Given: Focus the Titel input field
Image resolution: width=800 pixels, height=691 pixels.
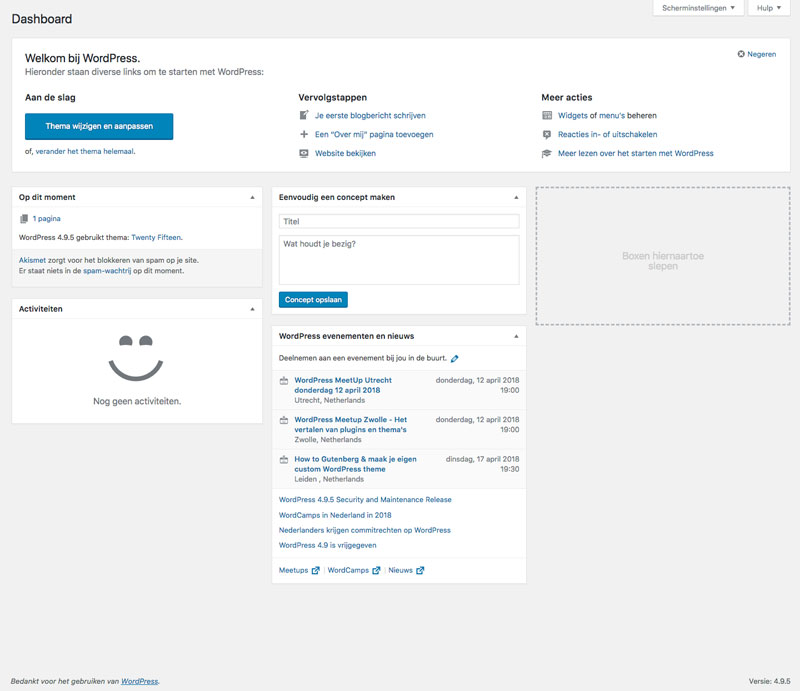Looking at the screenshot, I should [399, 221].
